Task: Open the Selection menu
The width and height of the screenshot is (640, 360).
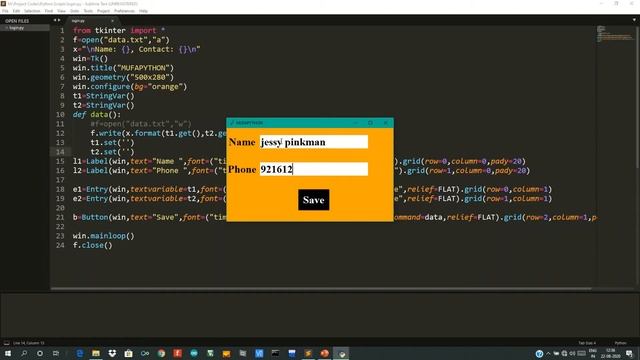Action: click(x=32, y=11)
